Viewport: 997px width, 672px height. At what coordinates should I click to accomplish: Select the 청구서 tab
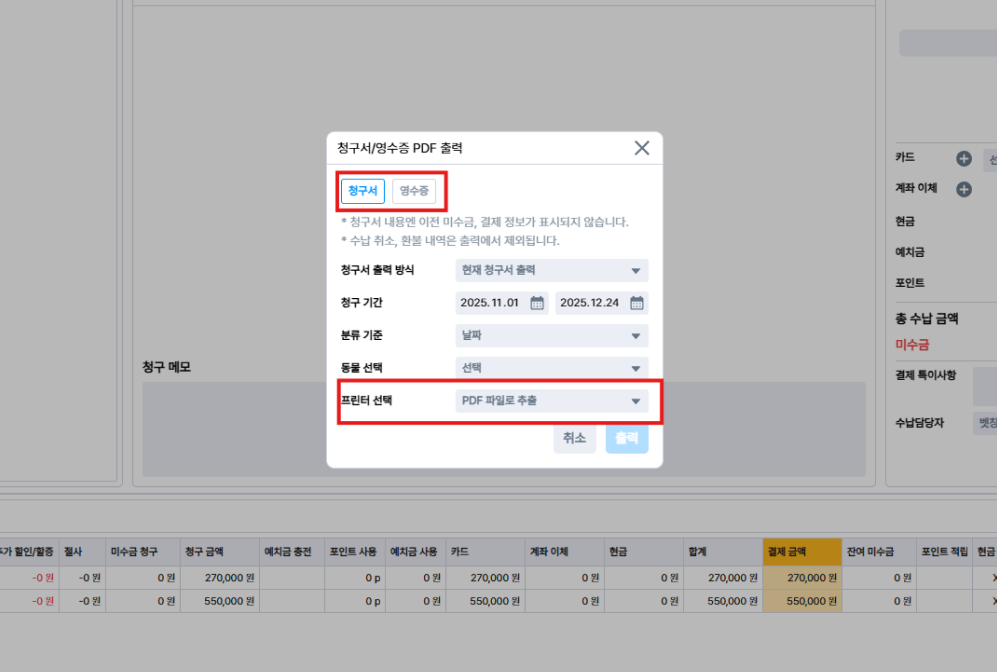click(x=363, y=191)
